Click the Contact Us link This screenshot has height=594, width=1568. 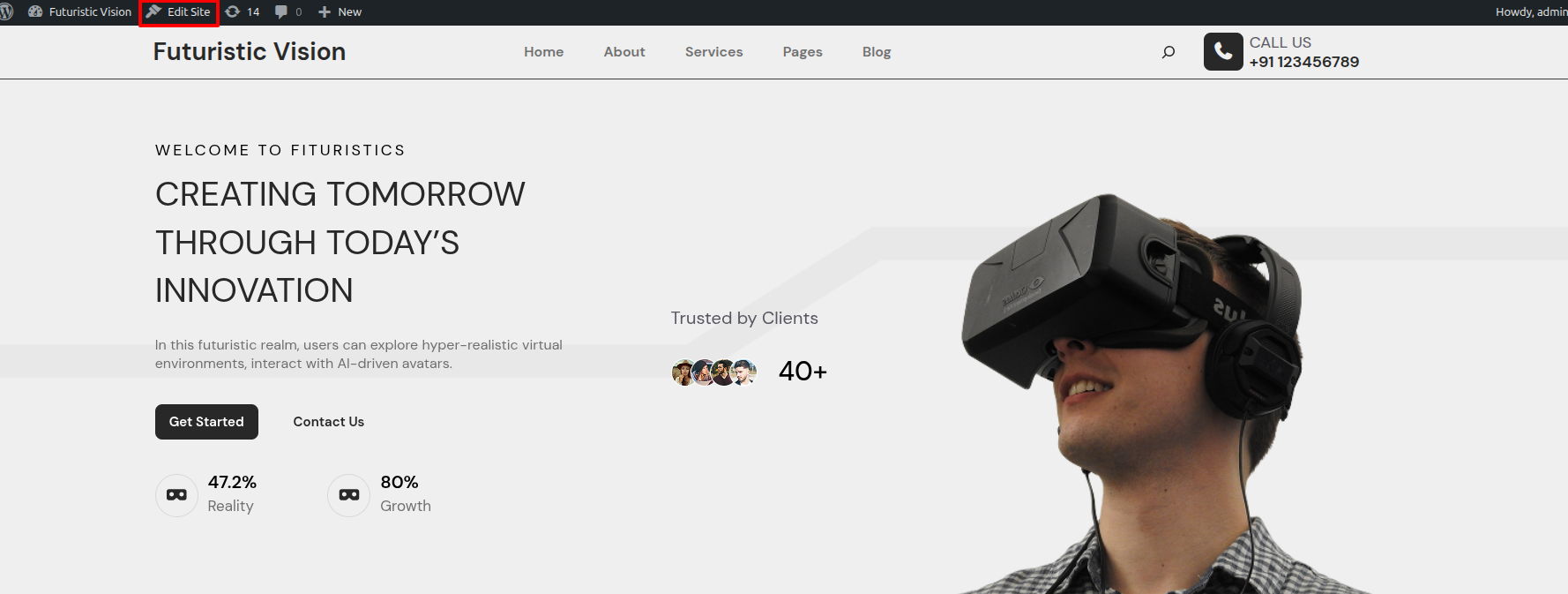328,422
